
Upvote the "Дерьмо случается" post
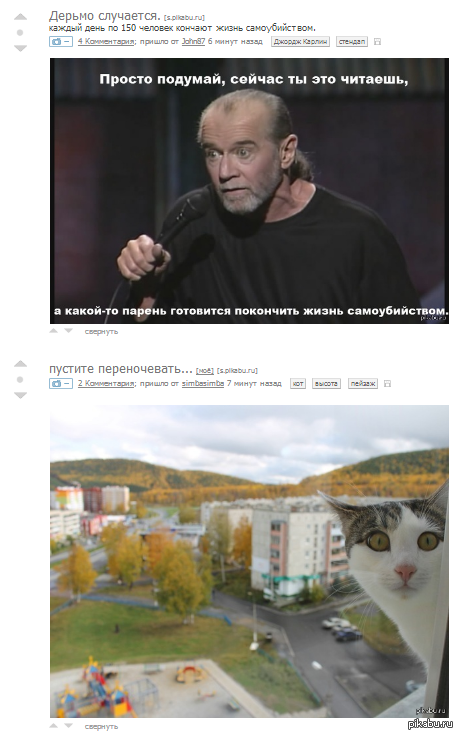click(x=20, y=17)
